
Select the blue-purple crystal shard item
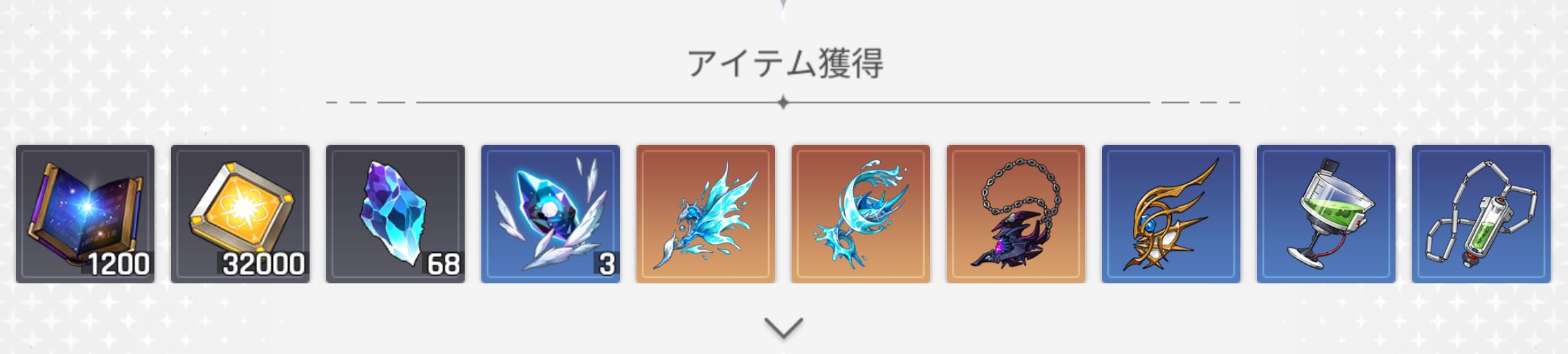(x=395, y=213)
